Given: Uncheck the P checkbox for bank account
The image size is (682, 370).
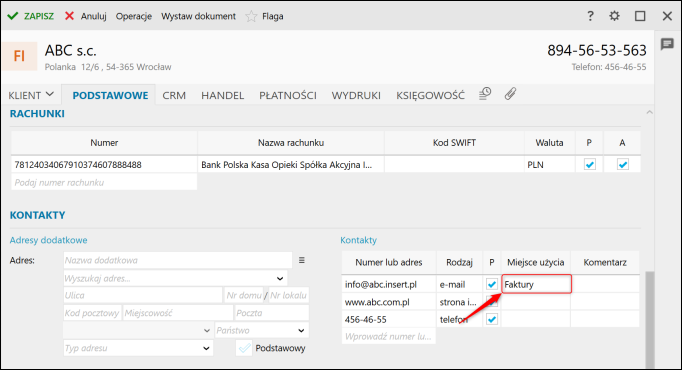Looking at the screenshot, I should [590, 164].
